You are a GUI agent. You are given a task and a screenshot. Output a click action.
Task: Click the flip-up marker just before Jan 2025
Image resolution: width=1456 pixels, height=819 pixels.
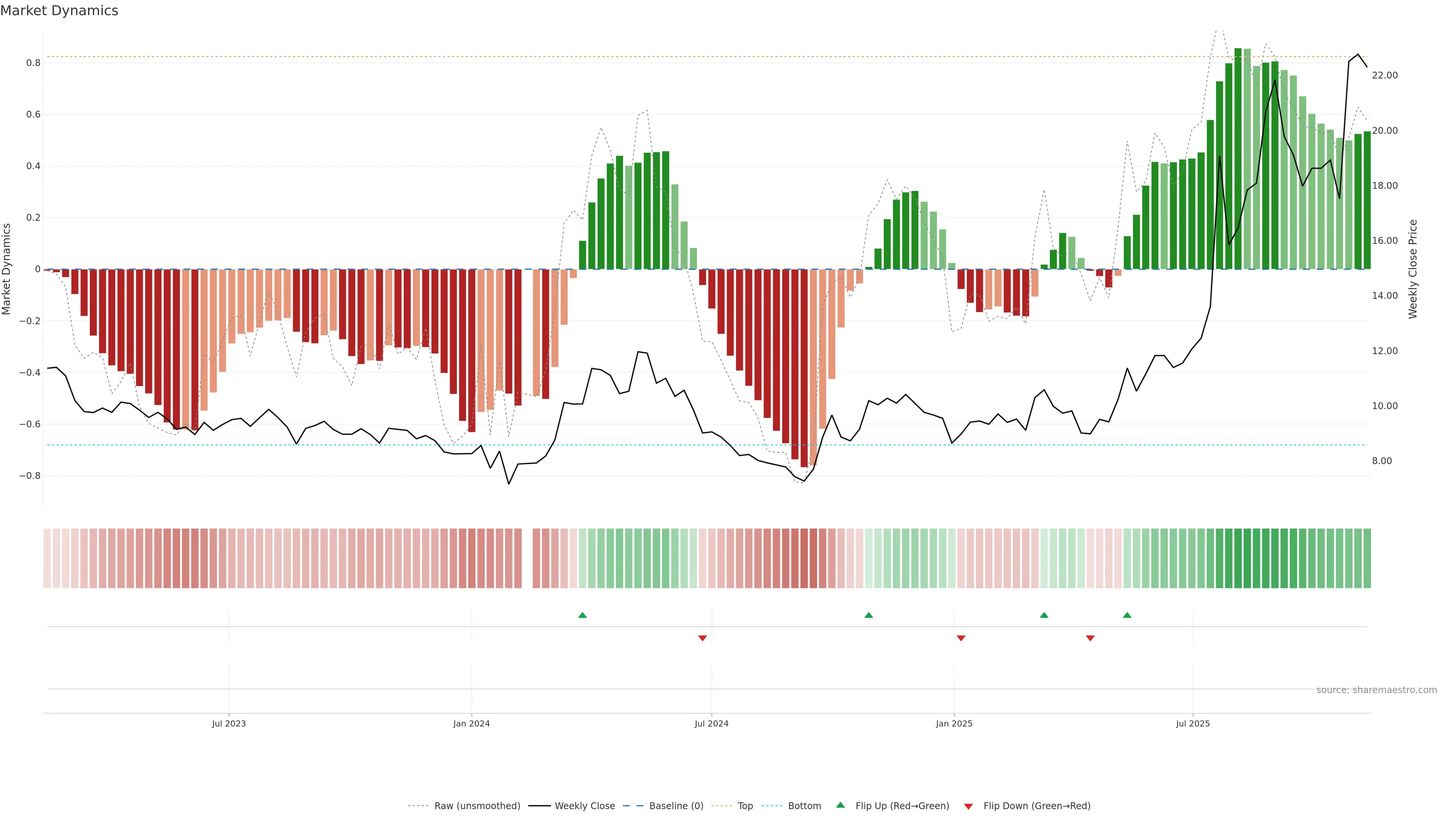tap(869, 615)
